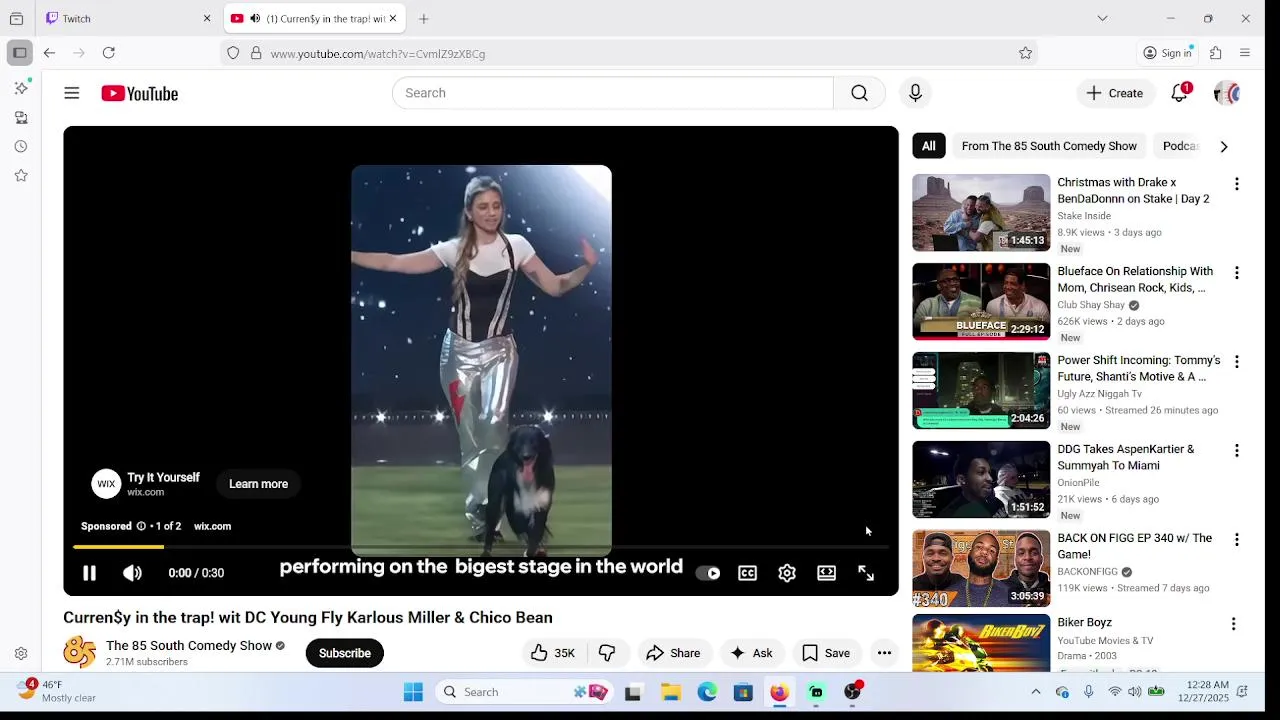The height and width of the screenshot is (720, 1280).
Task: List all tabs dropdown arrow
Action: (1102, 18)
